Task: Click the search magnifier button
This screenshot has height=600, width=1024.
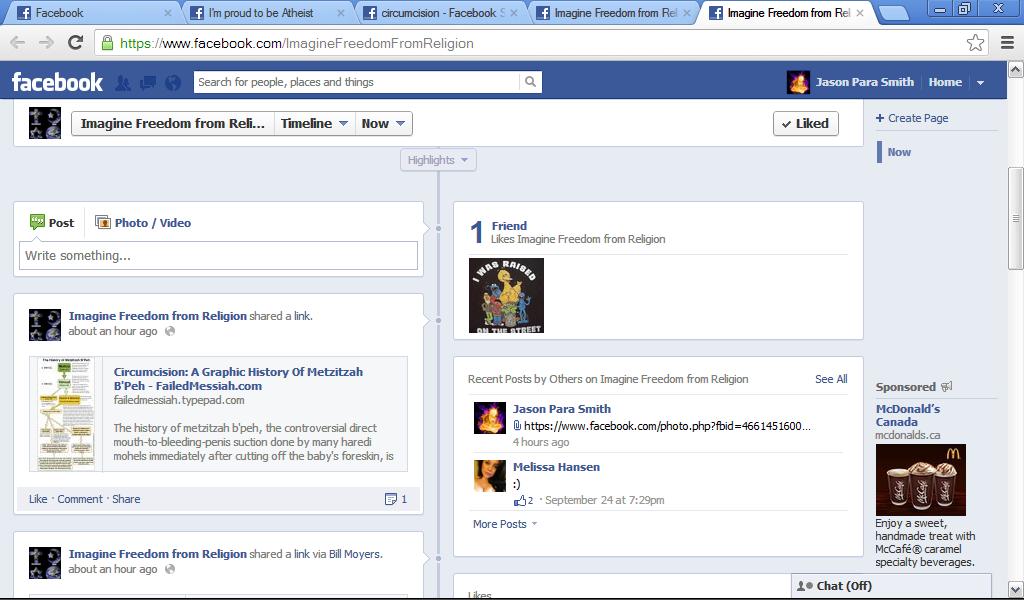Action: (x=530, y=82)
